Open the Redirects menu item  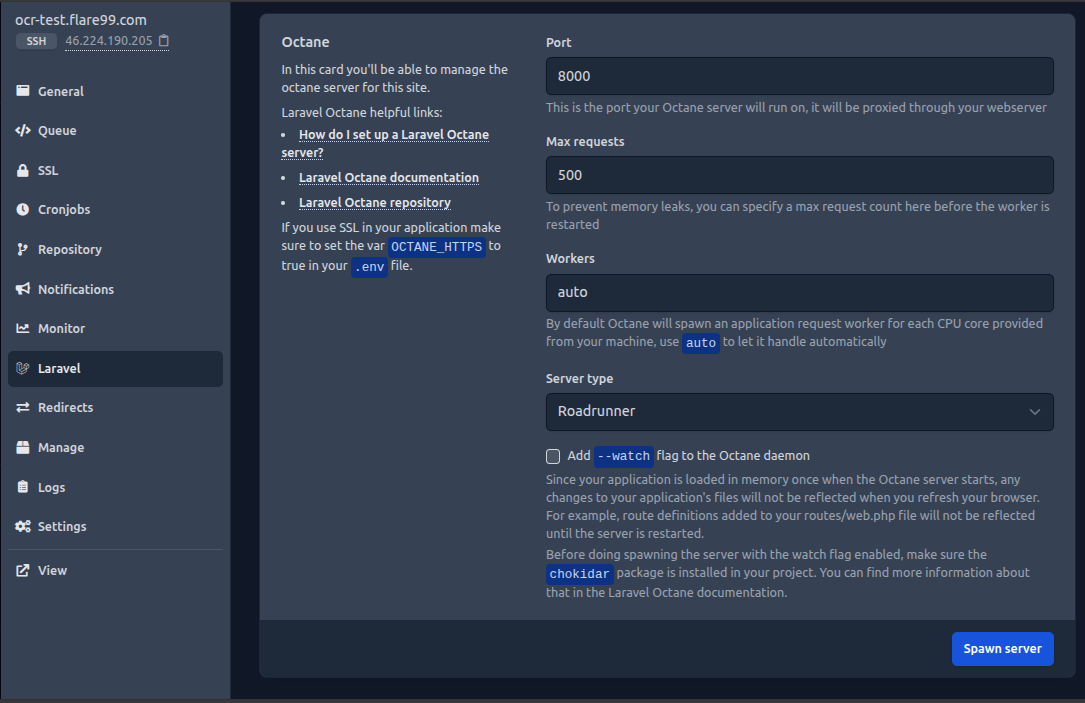(65, 408)
